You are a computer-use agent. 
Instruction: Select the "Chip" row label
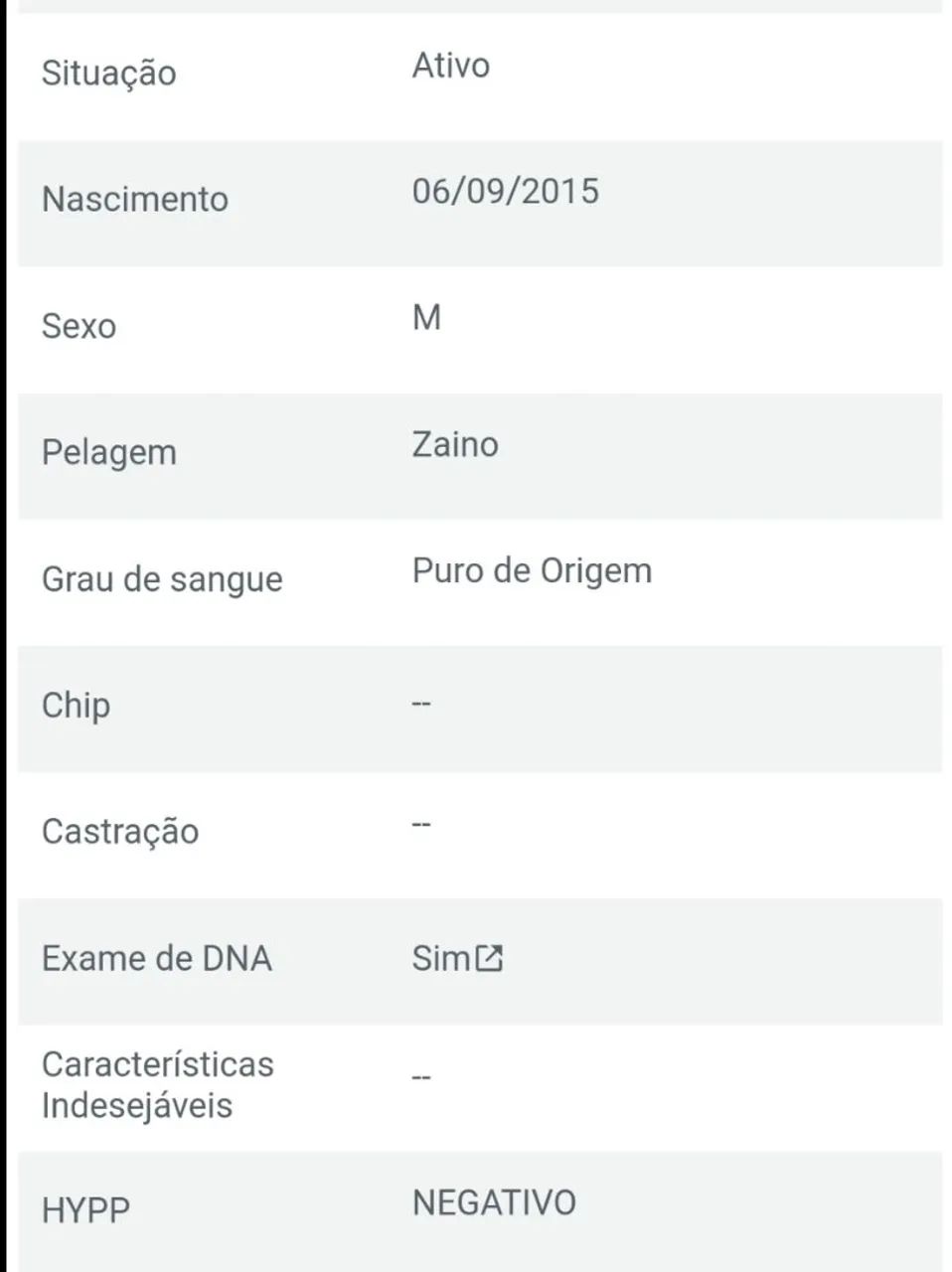pyautogui.click(x=76, y=705)
